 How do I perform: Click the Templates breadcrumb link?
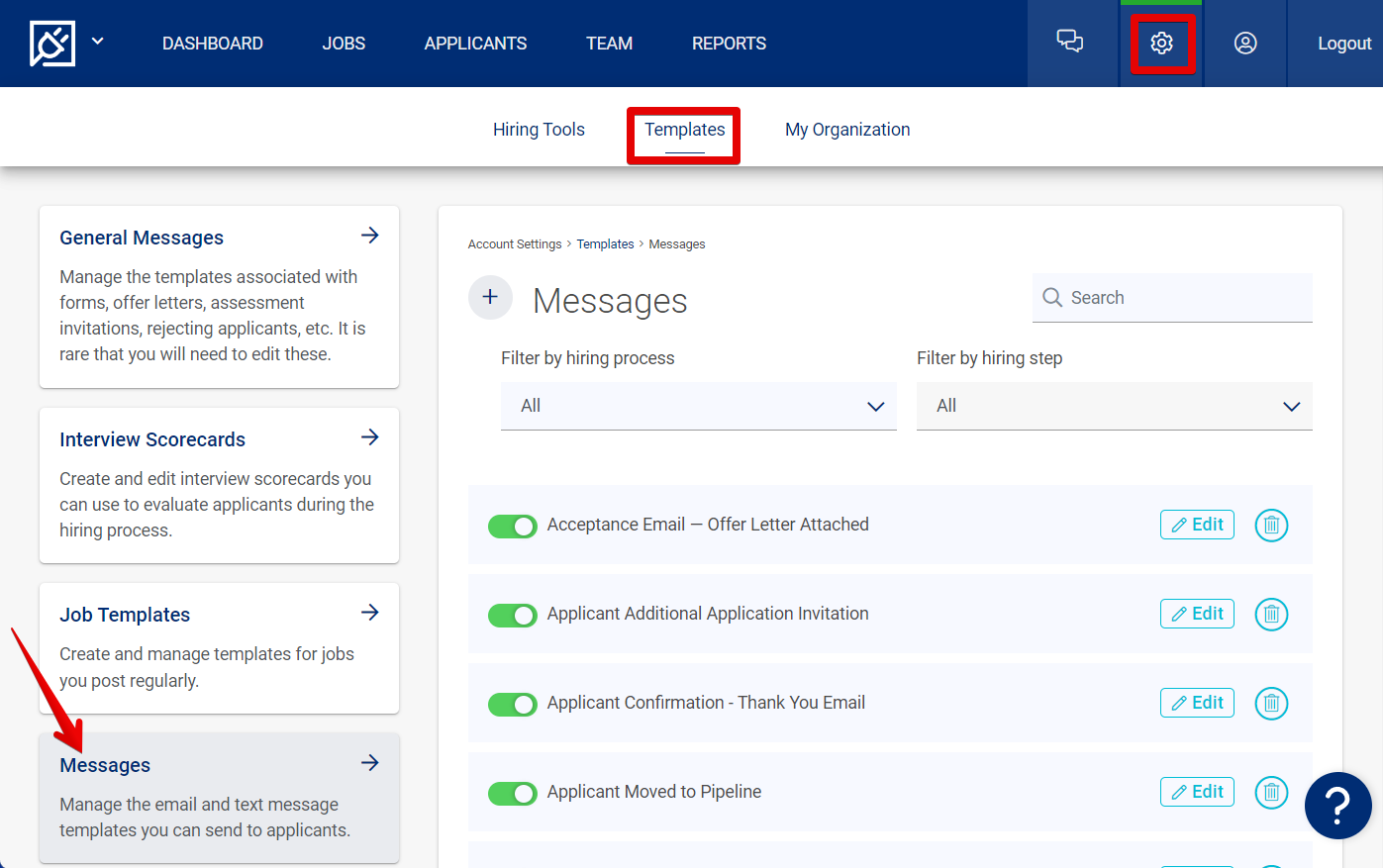pyautogui.click(x=605, y=243)
